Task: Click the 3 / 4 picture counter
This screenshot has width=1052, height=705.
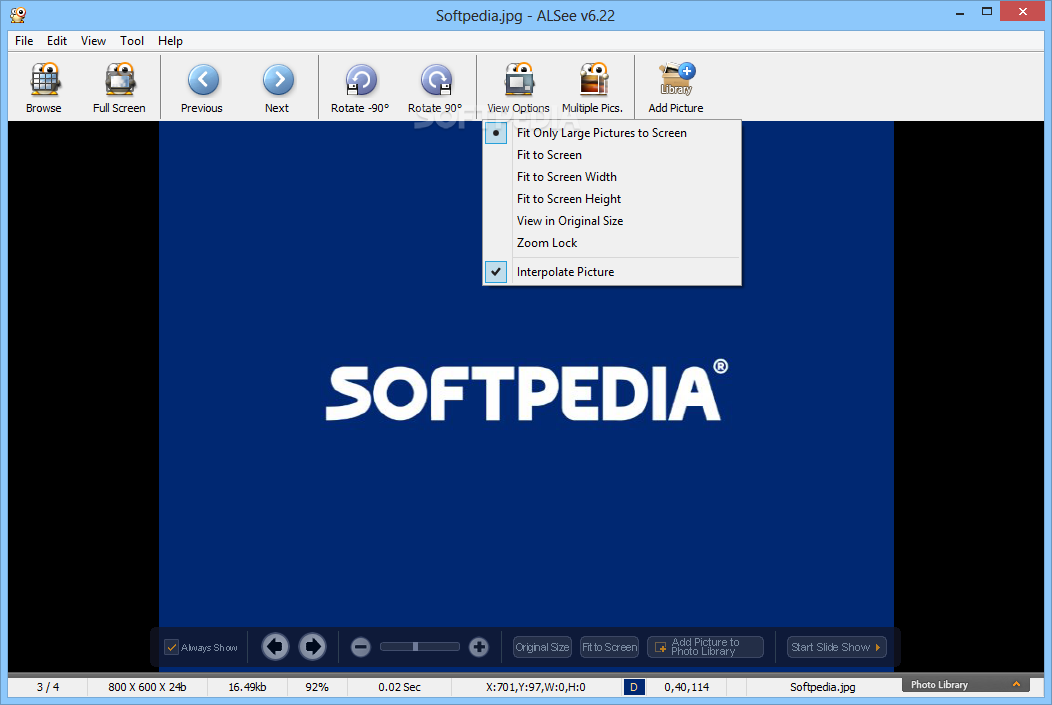Action: click(x=48, y=687)
